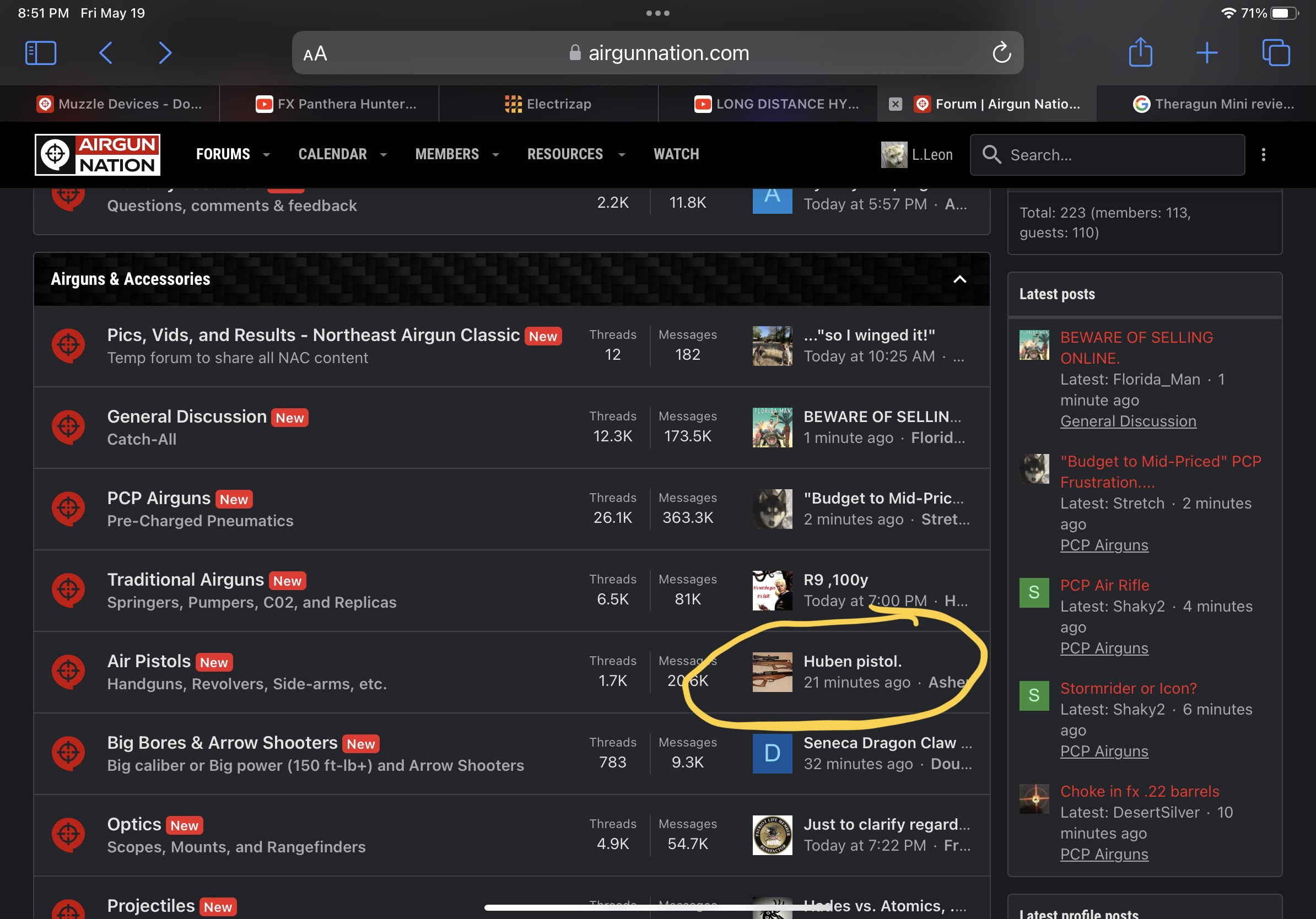Screen dimensions: 1316x919
Task: Open the AA reader text size menu
Action: 315,54
